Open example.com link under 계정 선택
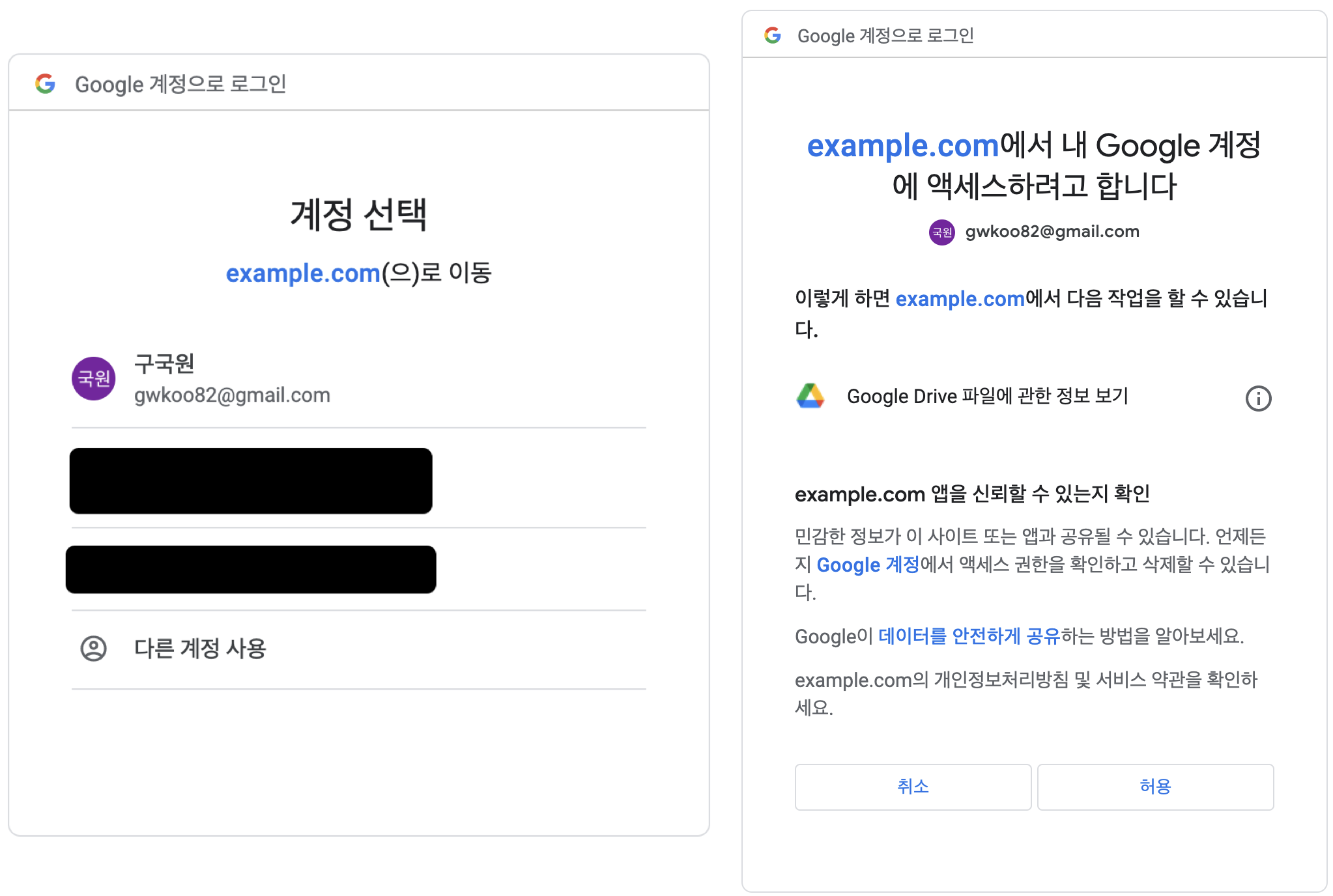This screenshot has width=1333, height=896. coord(303,273)
